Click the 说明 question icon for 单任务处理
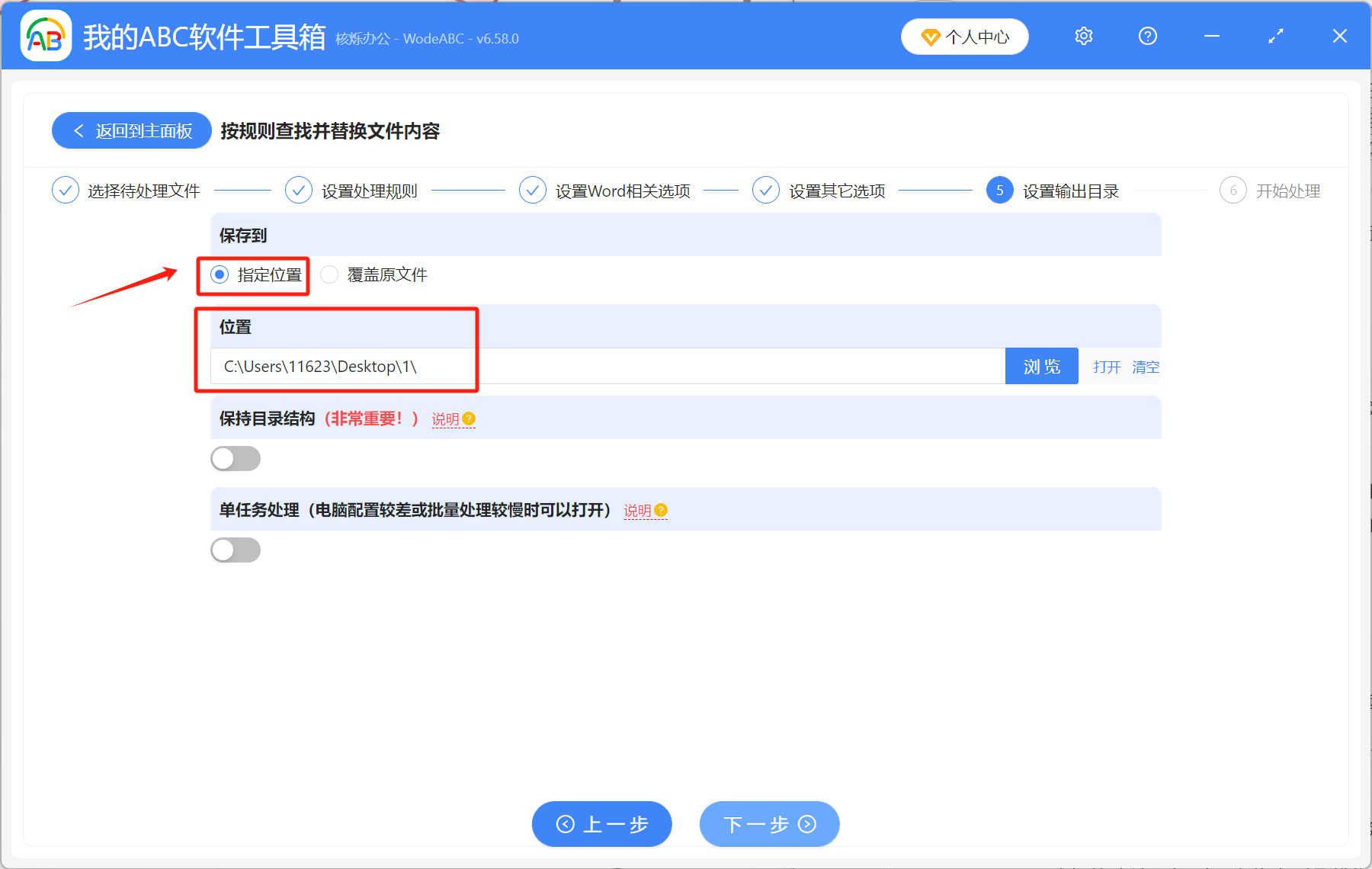This screenshot has height=869, width=1372. 661,510
